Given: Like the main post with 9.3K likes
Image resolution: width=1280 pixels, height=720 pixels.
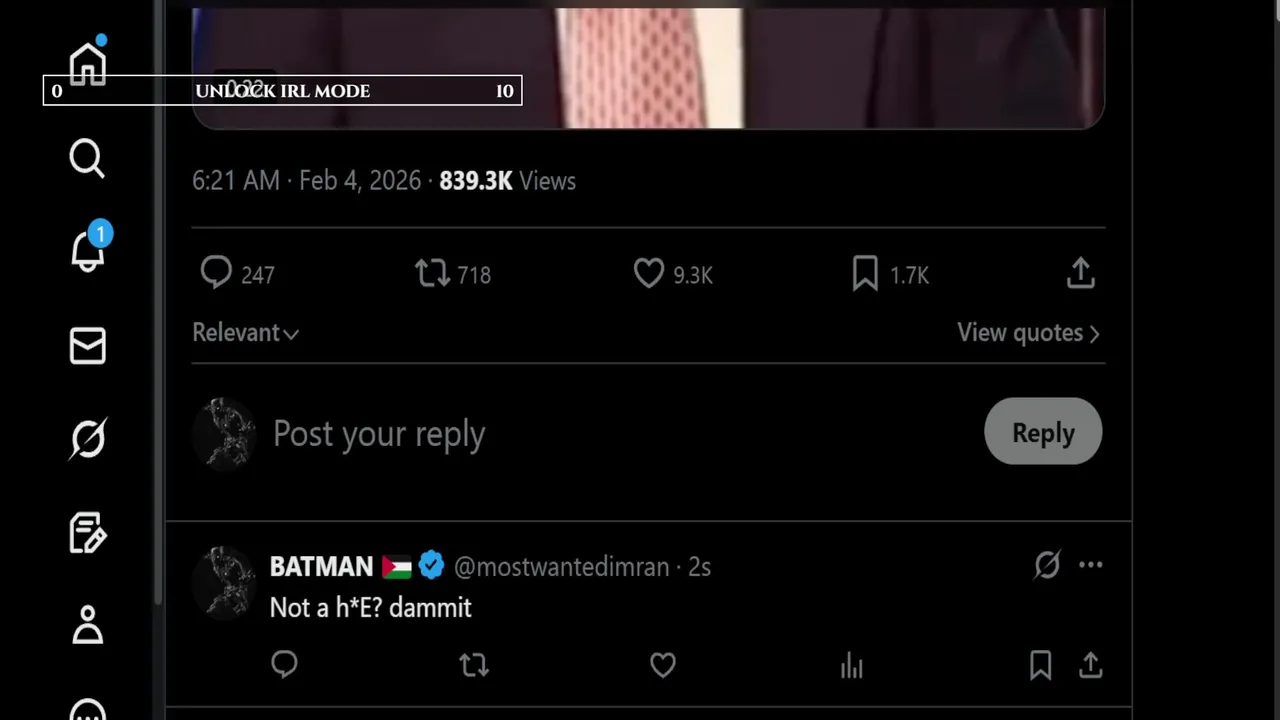Looking at the screenshot, I should (x=649, y=273).
